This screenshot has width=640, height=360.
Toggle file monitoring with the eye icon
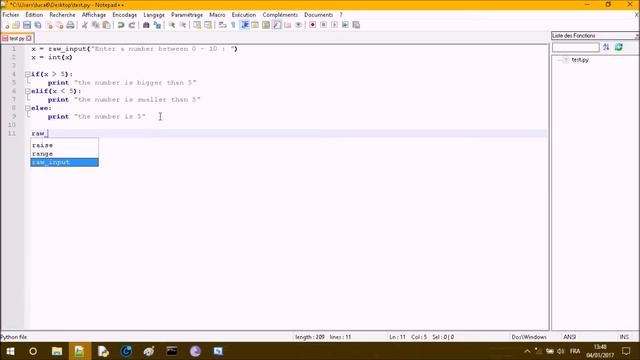point(298,25)
